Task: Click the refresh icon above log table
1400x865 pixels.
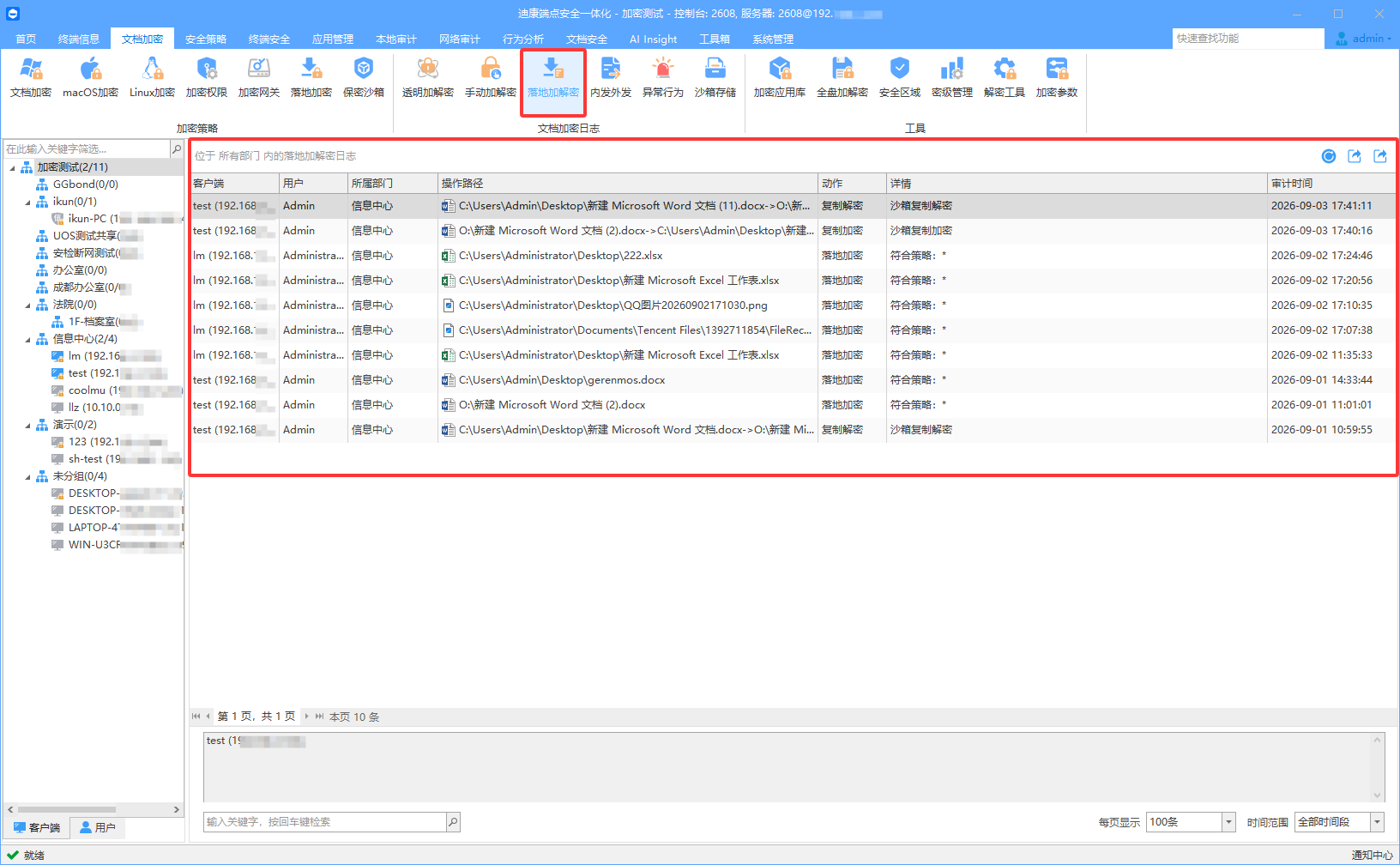Action: [1329, 156]
